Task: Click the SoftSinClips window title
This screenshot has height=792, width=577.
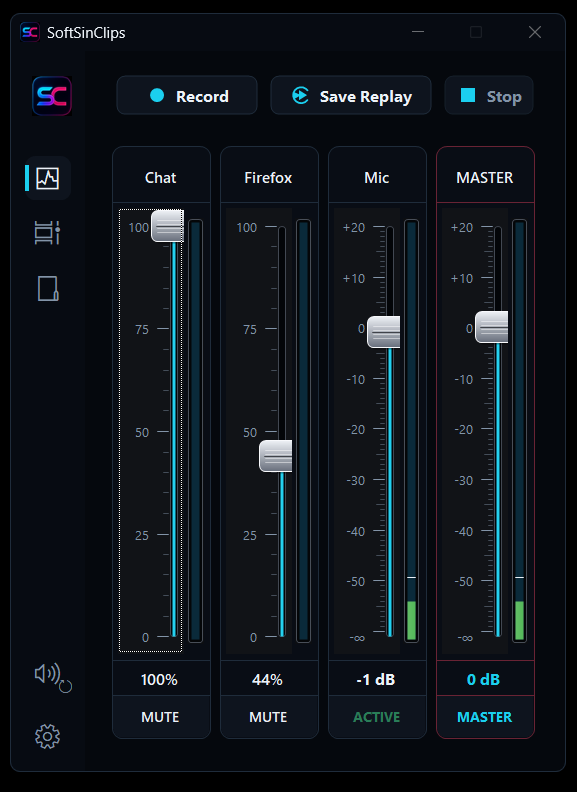Action: point(86,33)
